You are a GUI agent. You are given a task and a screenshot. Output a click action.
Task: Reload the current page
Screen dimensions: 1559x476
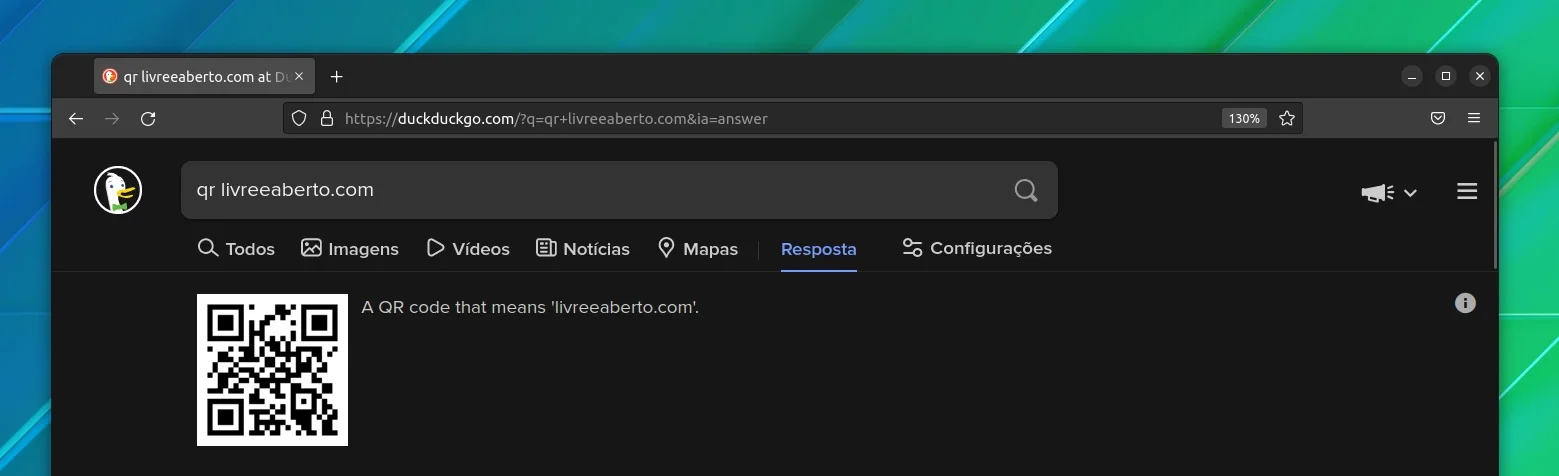[148, 118]
